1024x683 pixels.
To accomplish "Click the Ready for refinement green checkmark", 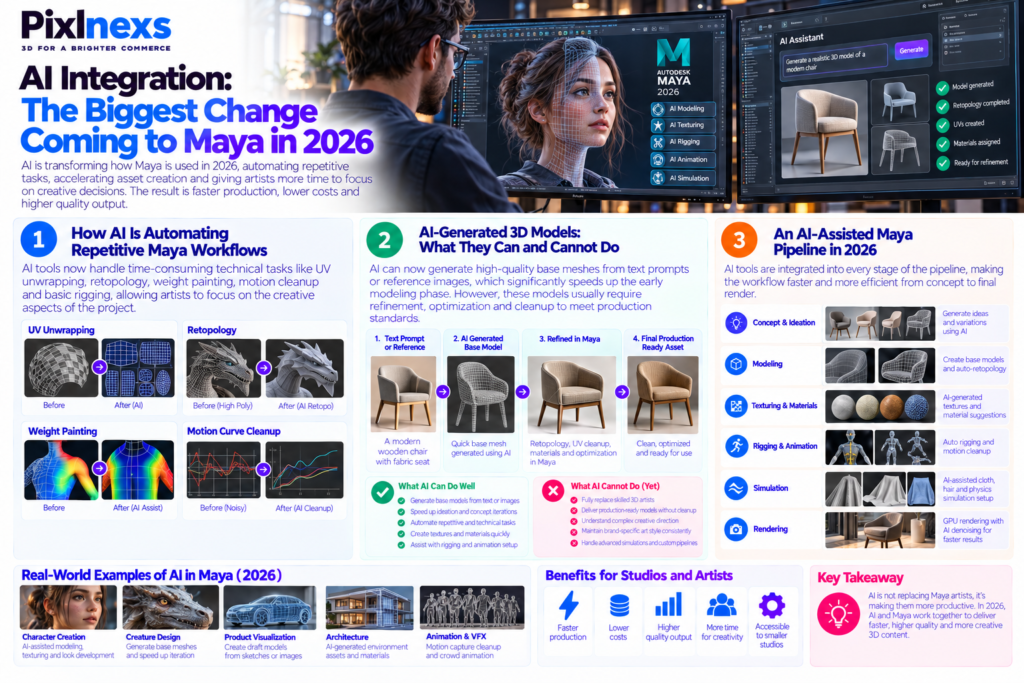I will click(942, 164).
